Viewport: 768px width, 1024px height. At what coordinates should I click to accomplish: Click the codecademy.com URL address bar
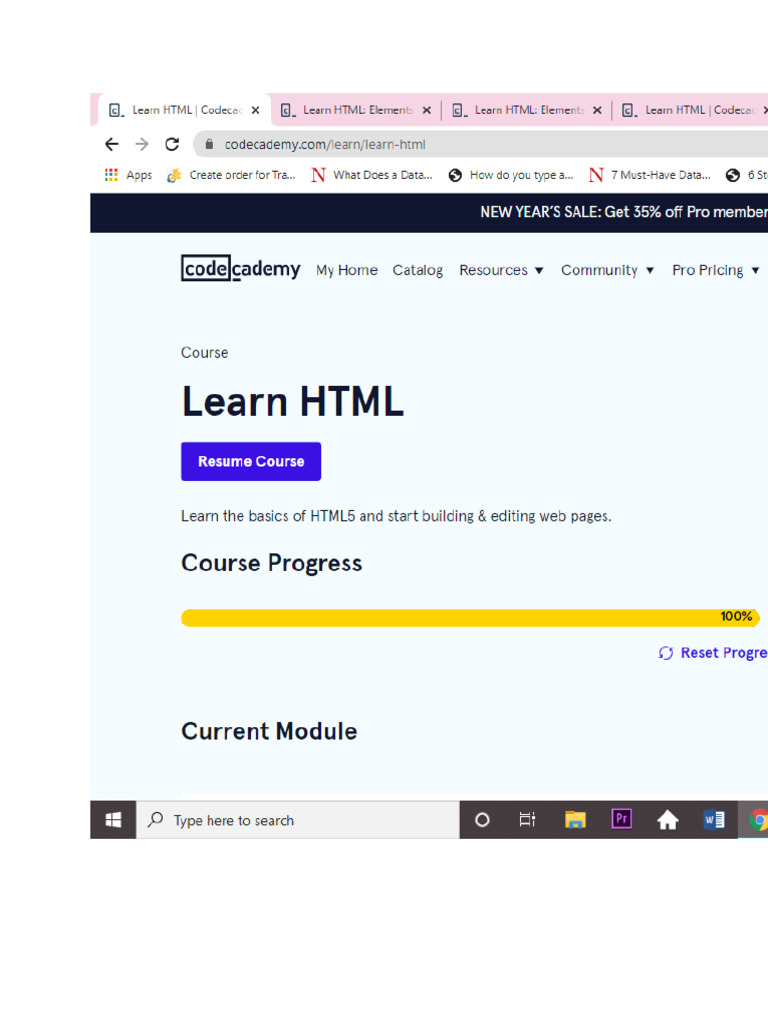click(x=483, y=144)
